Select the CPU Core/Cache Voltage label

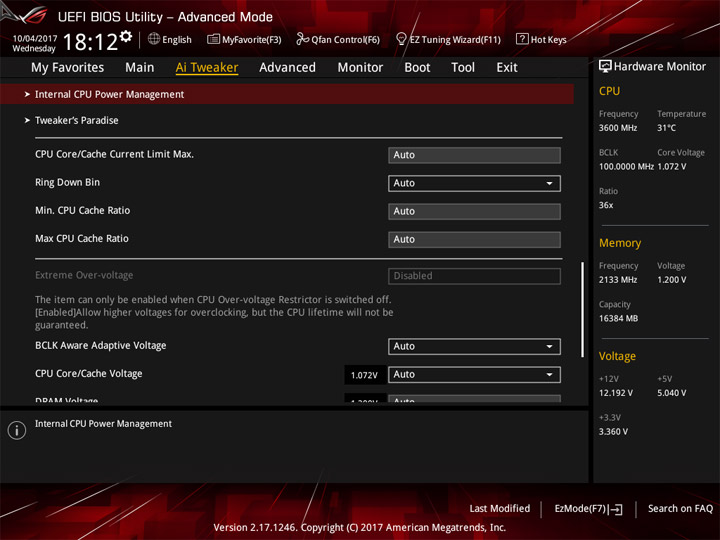coord(89,373)
